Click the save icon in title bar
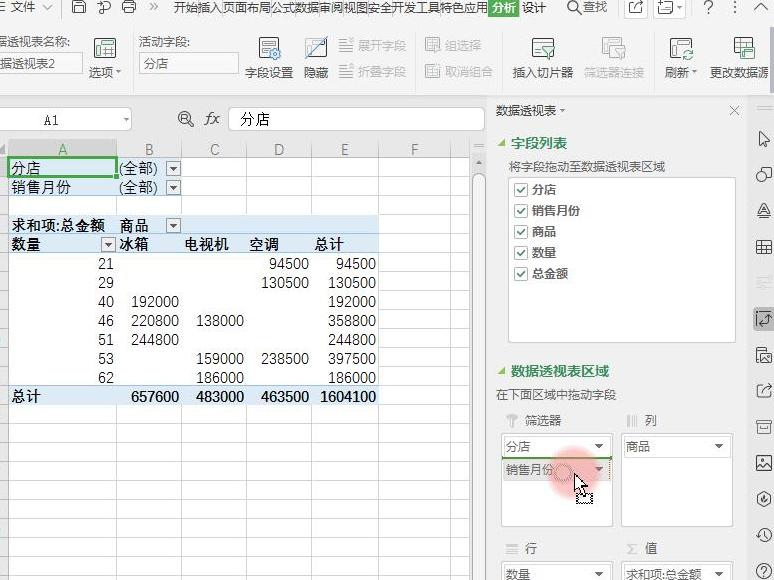Image resolution: width=774 pixels, height=580 pixels. point(78,7)
